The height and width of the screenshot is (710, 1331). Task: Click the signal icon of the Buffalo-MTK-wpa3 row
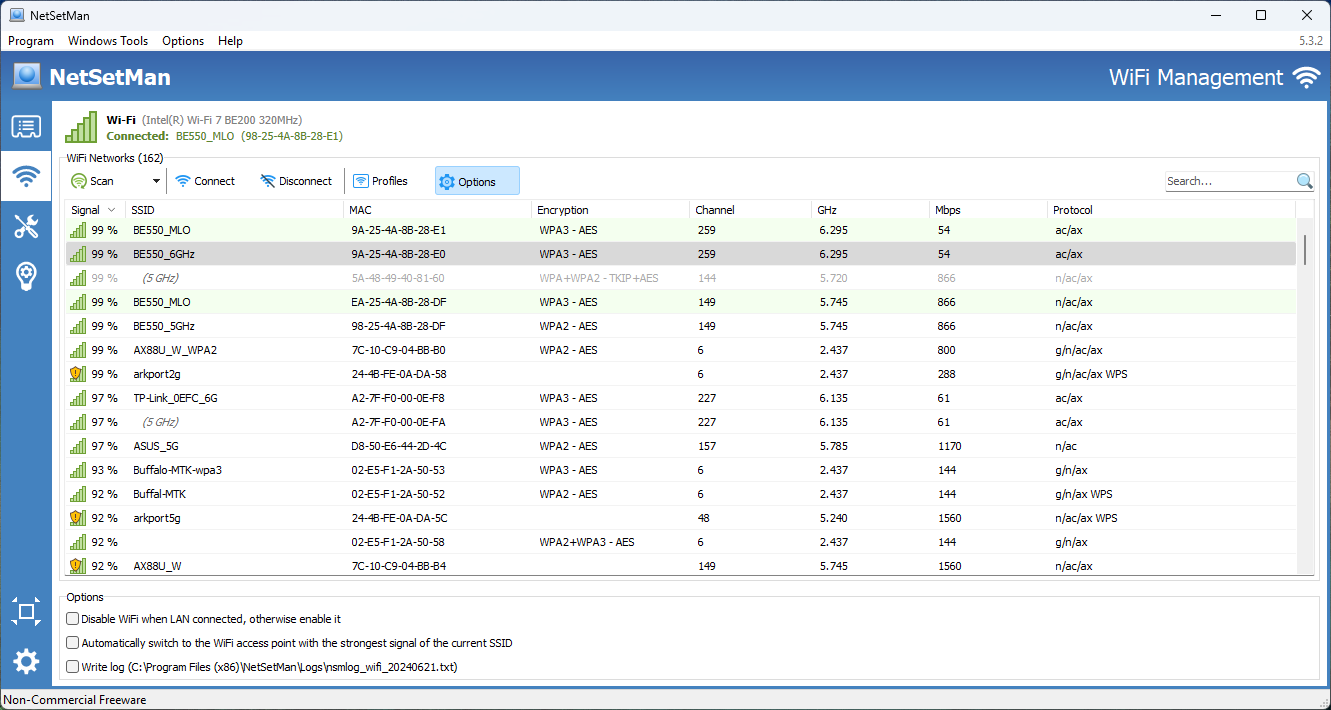77,470
